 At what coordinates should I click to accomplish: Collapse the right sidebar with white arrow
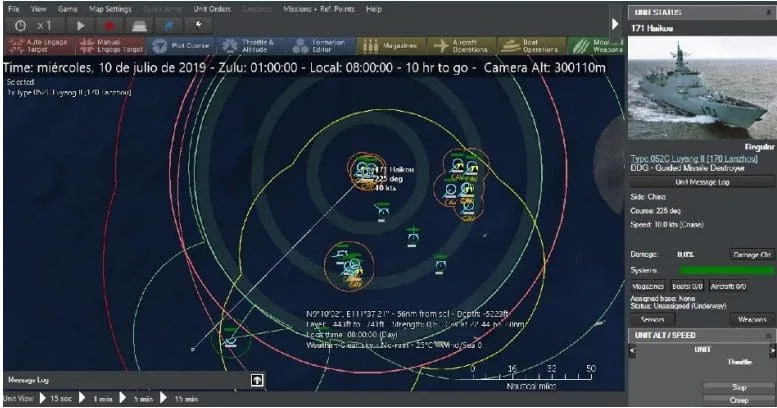(615, 24)
